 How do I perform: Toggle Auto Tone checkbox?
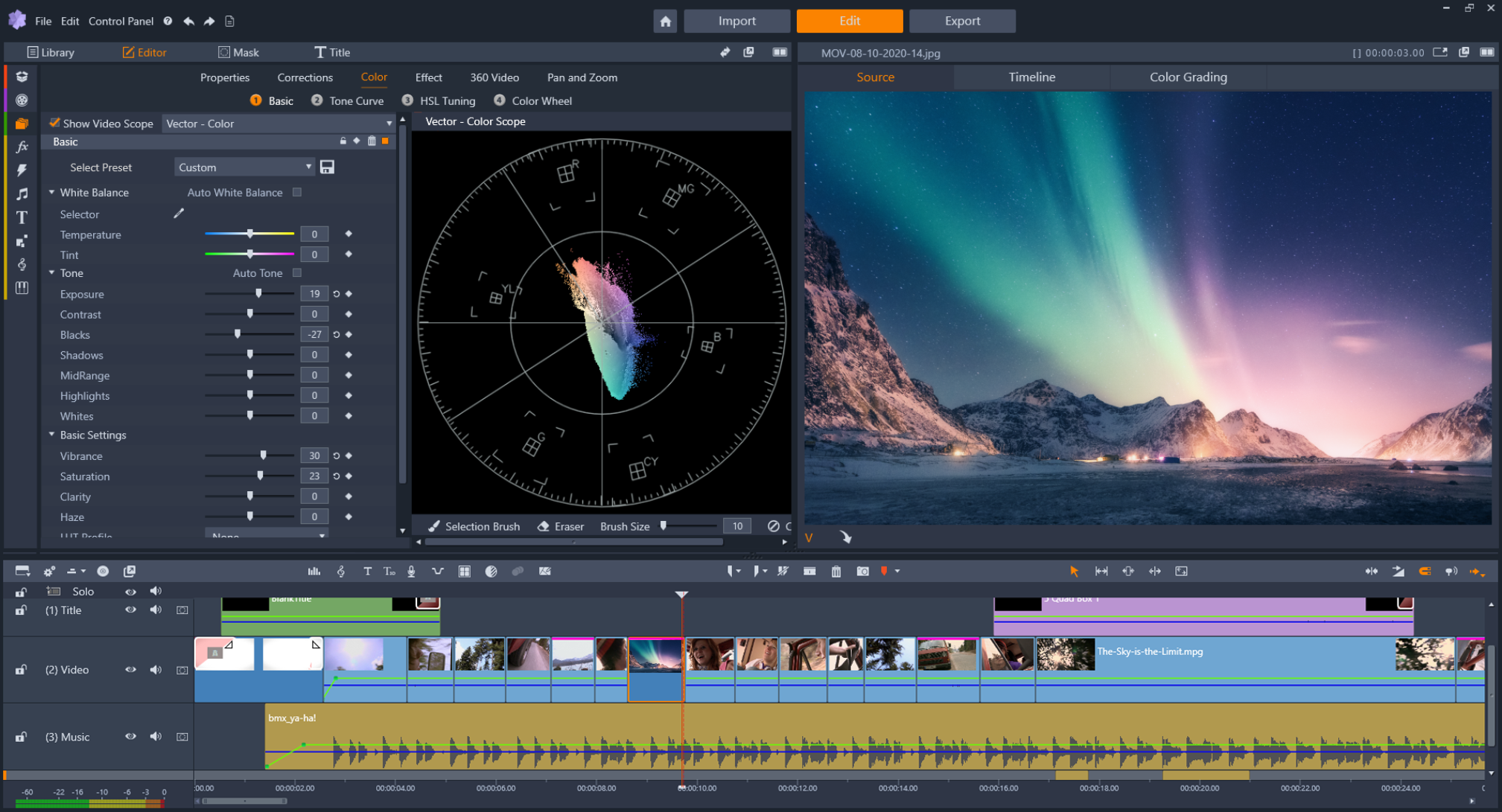tap(295, 273)
